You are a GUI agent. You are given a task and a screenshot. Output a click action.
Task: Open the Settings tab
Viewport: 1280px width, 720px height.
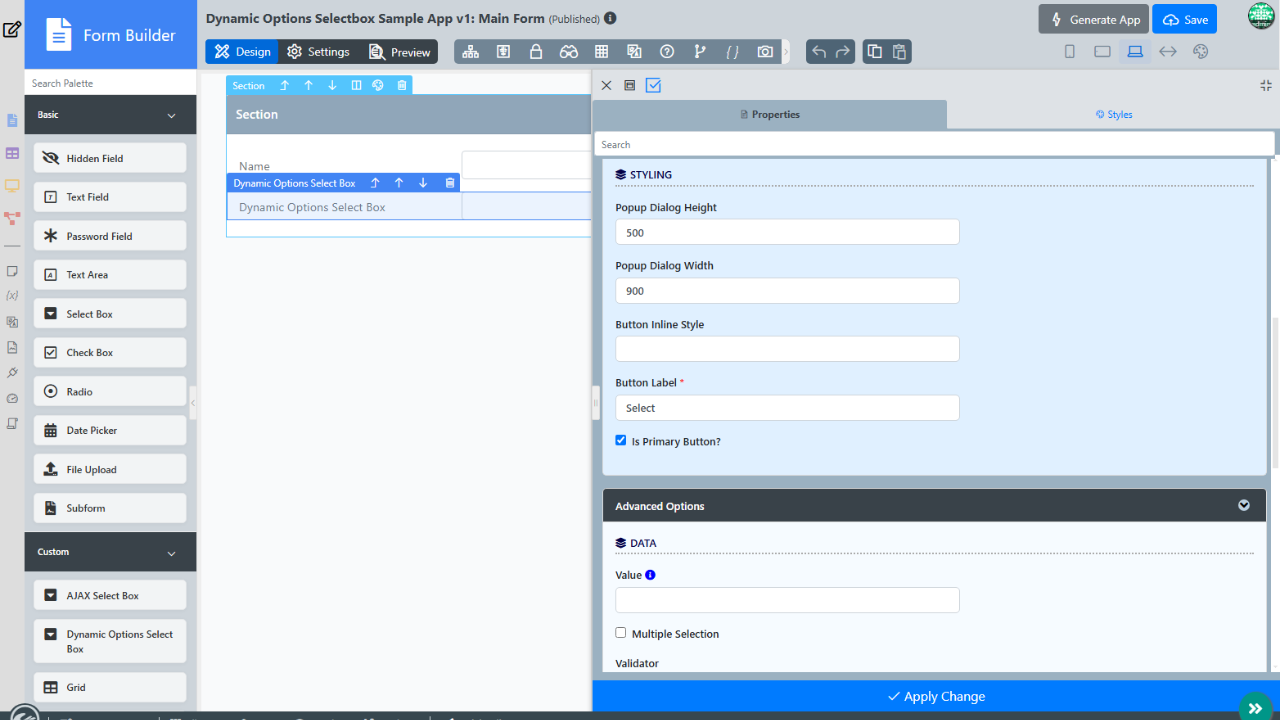click(x=318, y=52)
